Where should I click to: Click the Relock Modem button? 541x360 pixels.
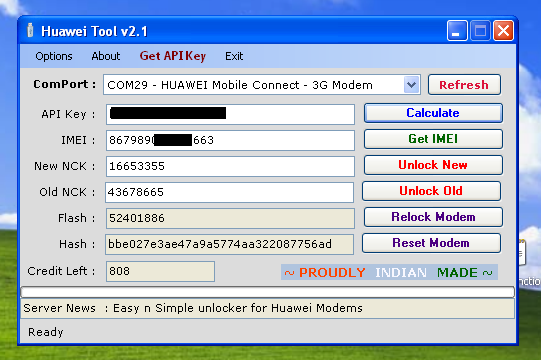pos(433,217)
